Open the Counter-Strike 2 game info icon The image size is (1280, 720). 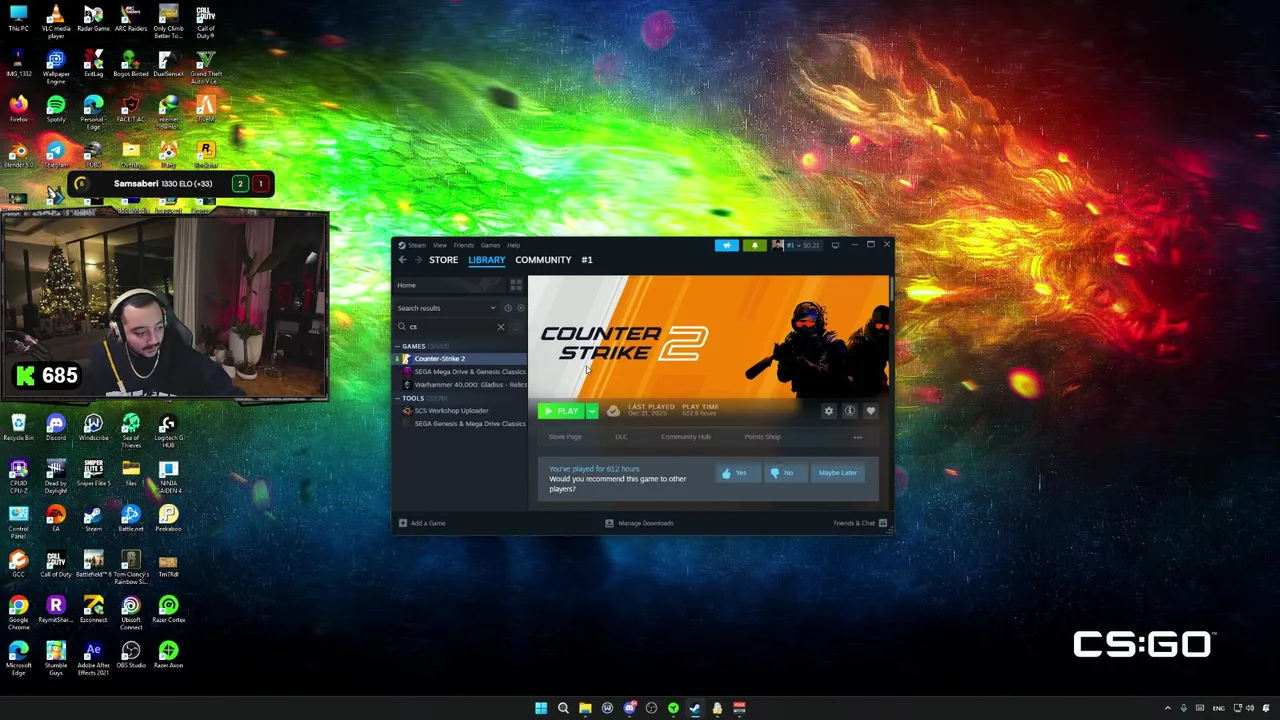[849, 411]
